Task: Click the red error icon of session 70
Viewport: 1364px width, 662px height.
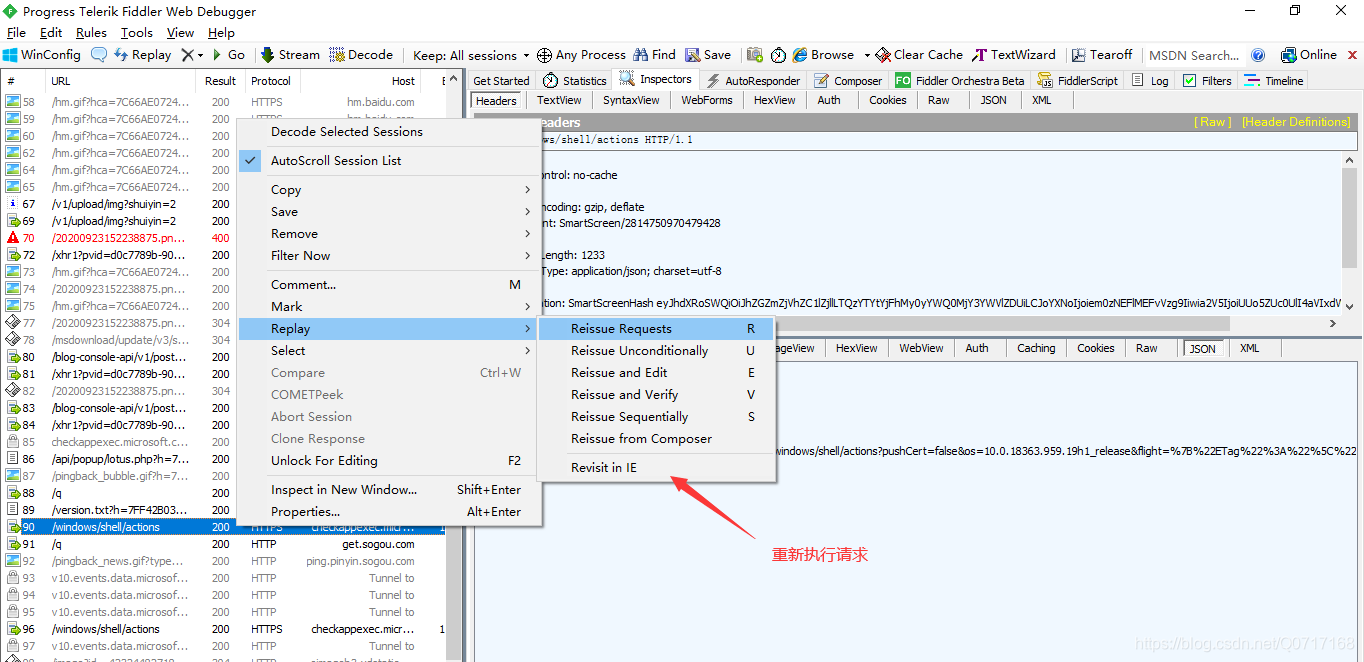Action: pyautogui.click(x=13, y=238)
